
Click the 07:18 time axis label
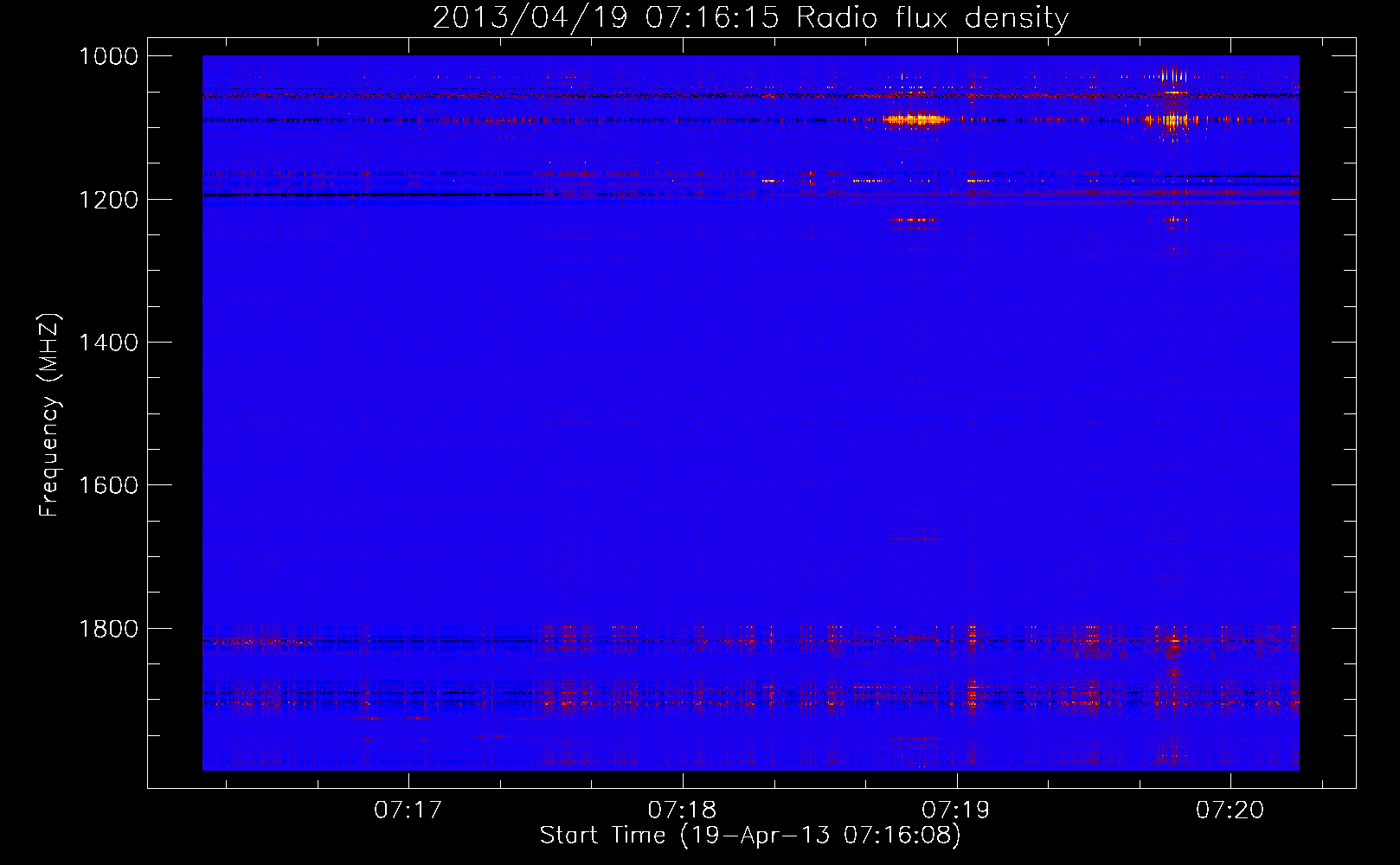tap(682, 811)
